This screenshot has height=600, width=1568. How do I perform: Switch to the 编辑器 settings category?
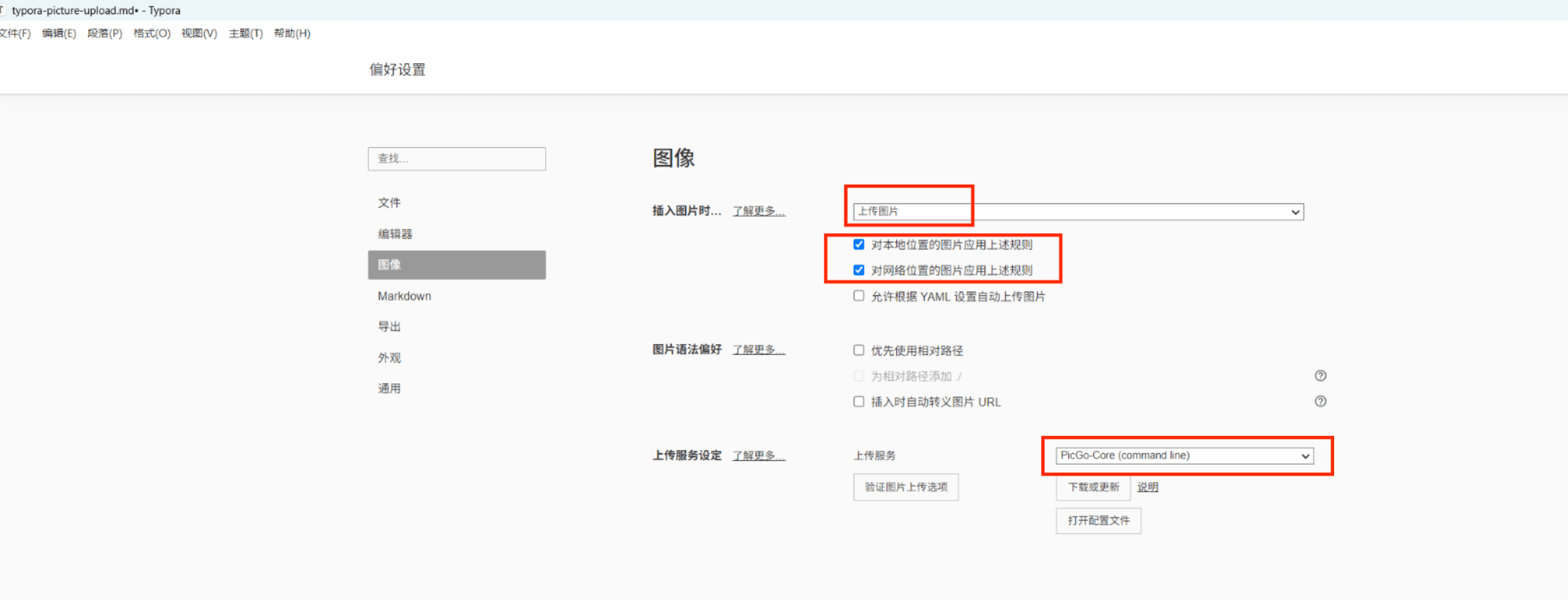(x=395, y=234)
